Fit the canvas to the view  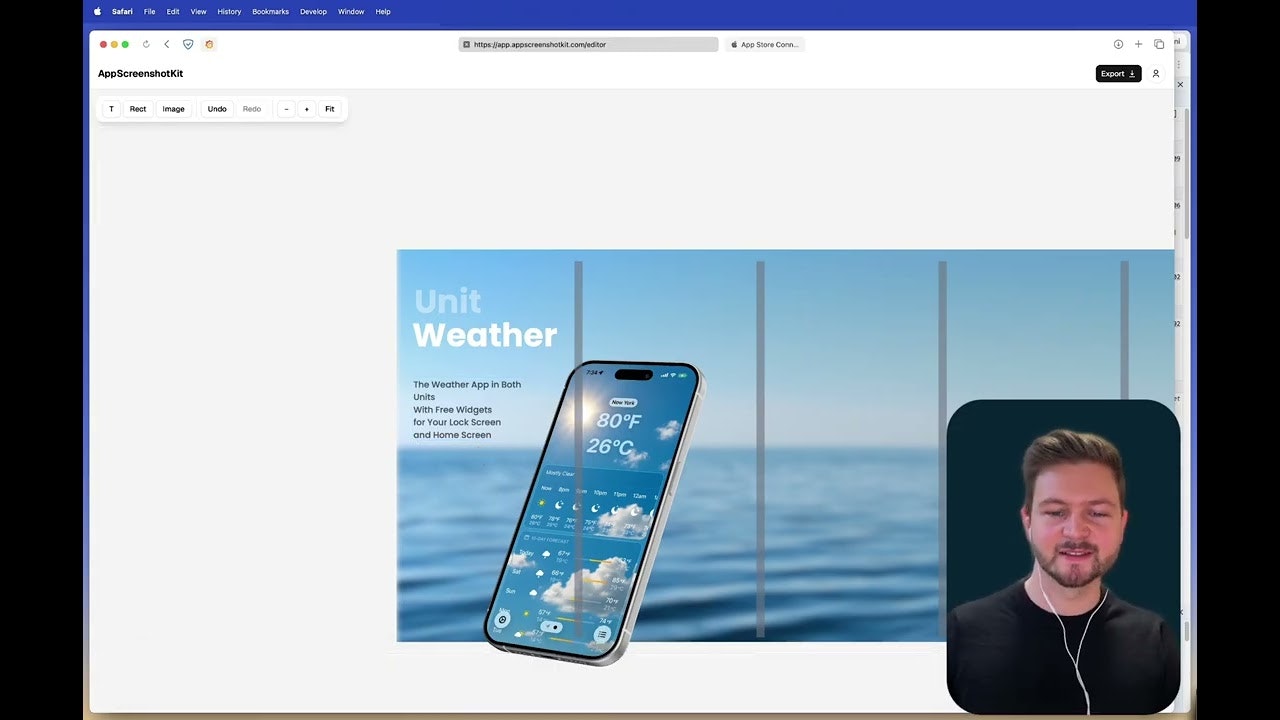(330, 108)
